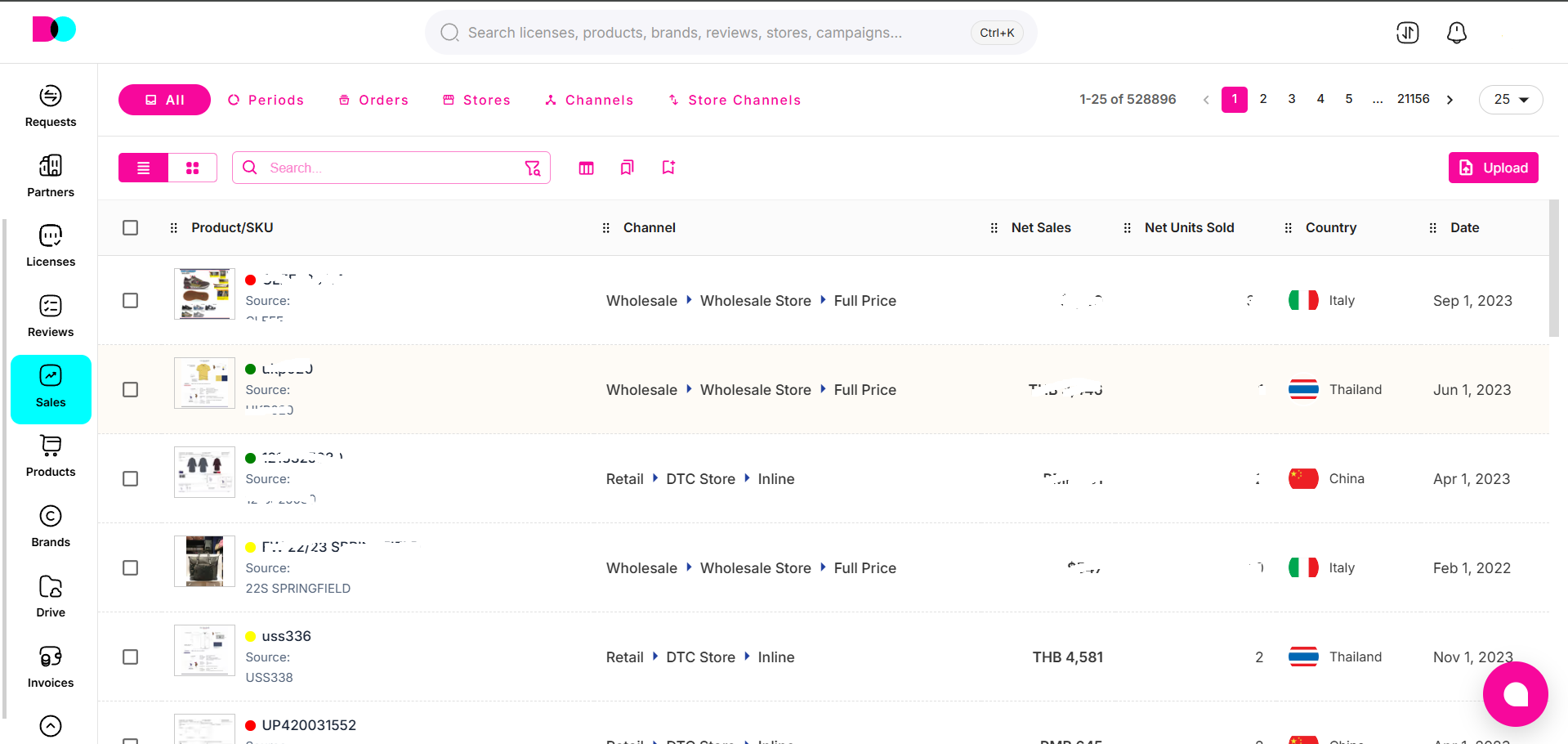The height and width of the screenshot is (744, 1568).
Task: Click the drag handle of Net Sales column
Action: pos(994,228)
